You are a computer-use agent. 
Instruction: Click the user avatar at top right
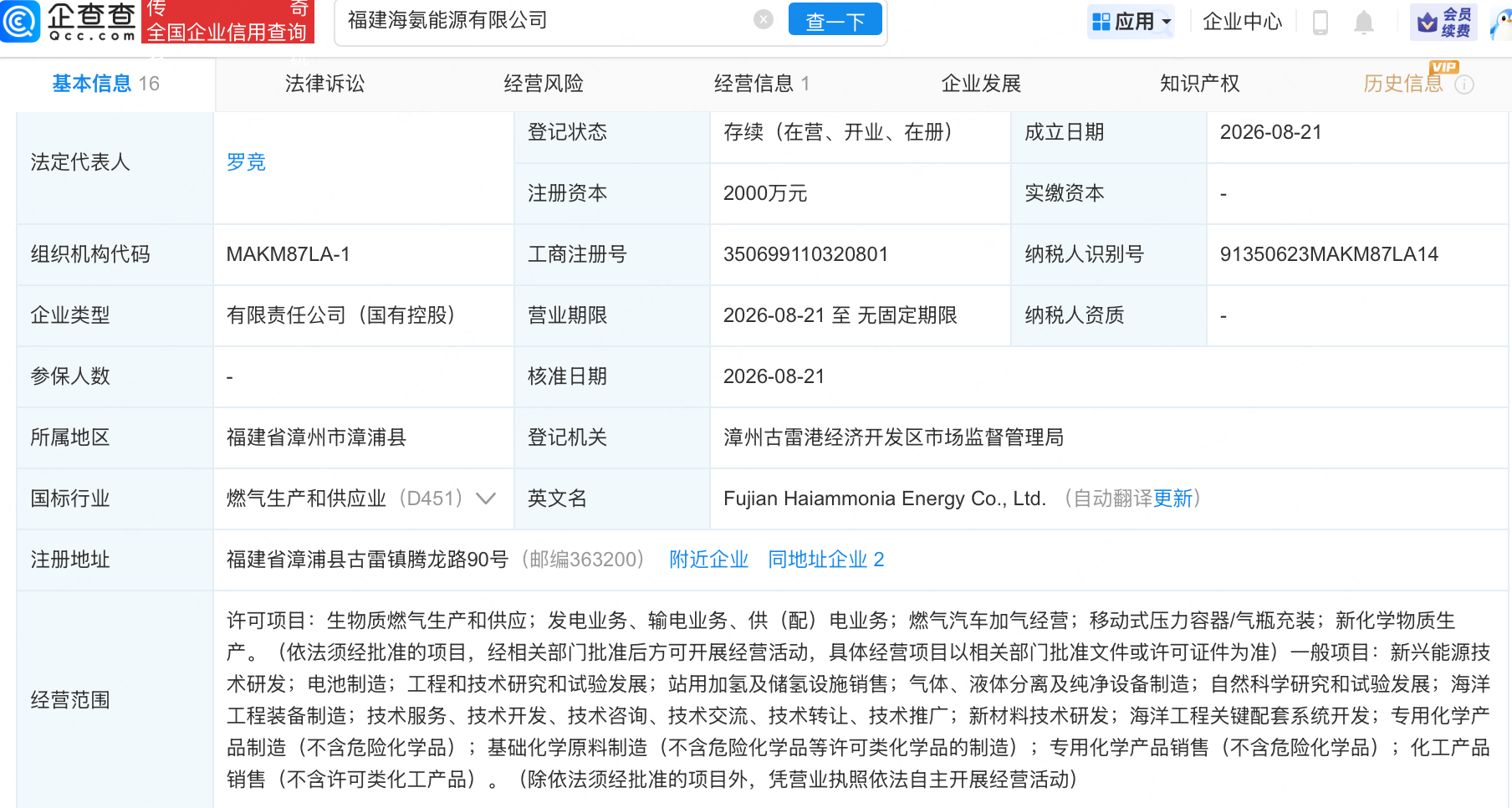[x=1500, y=22]
